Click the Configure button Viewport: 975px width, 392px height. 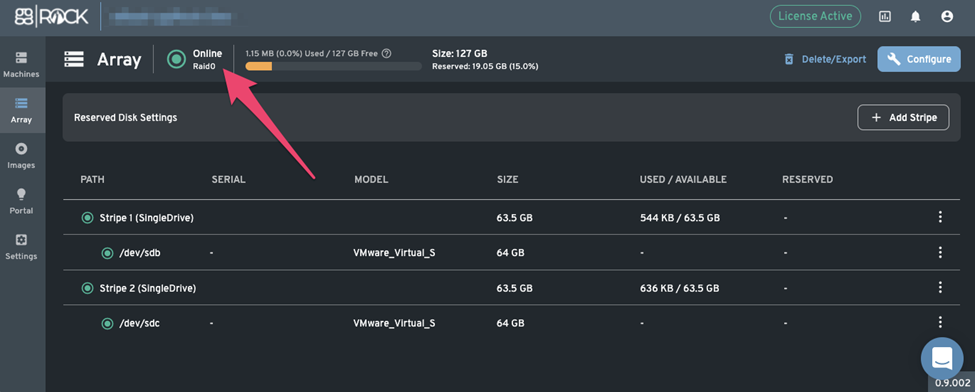(x=919, y=59)
